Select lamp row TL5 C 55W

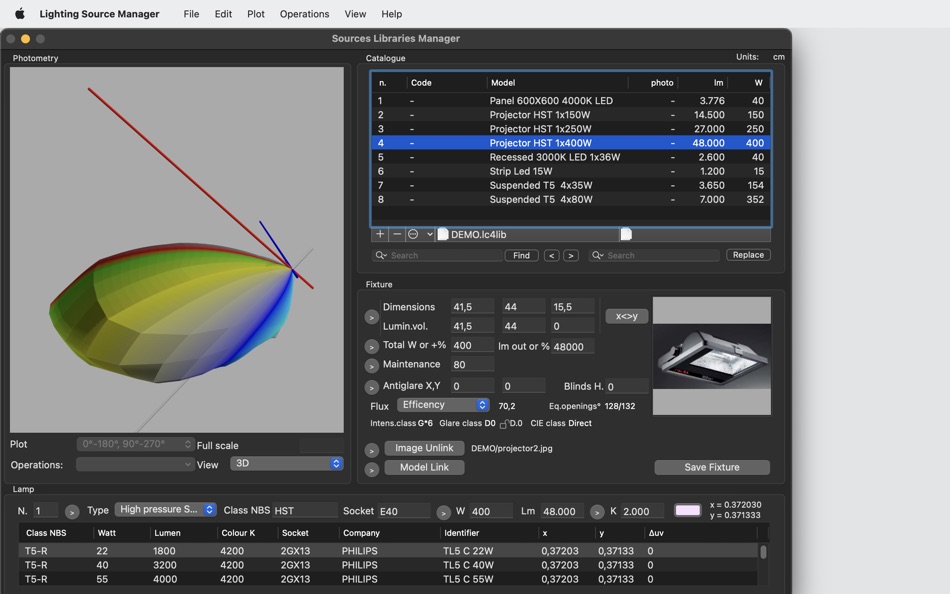coord(388,579)
